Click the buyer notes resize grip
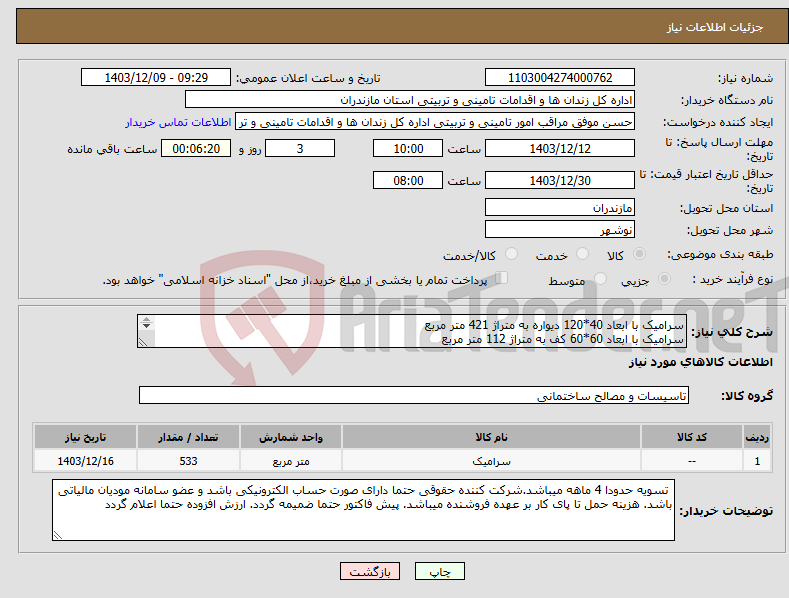This screenshot has width=789, height=598. coord(58,536)
